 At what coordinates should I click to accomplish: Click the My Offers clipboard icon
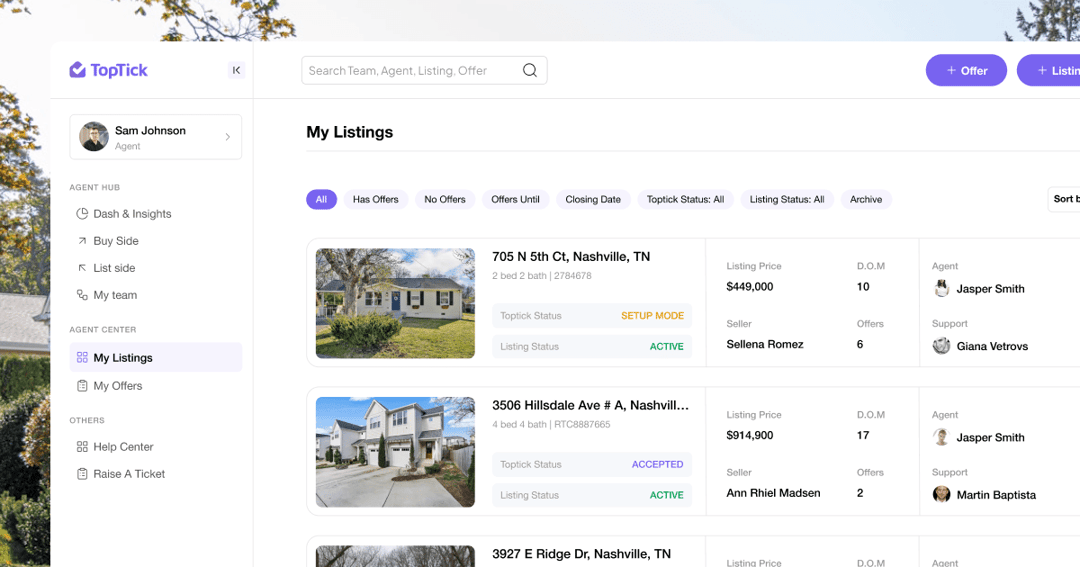coord(82,386)
